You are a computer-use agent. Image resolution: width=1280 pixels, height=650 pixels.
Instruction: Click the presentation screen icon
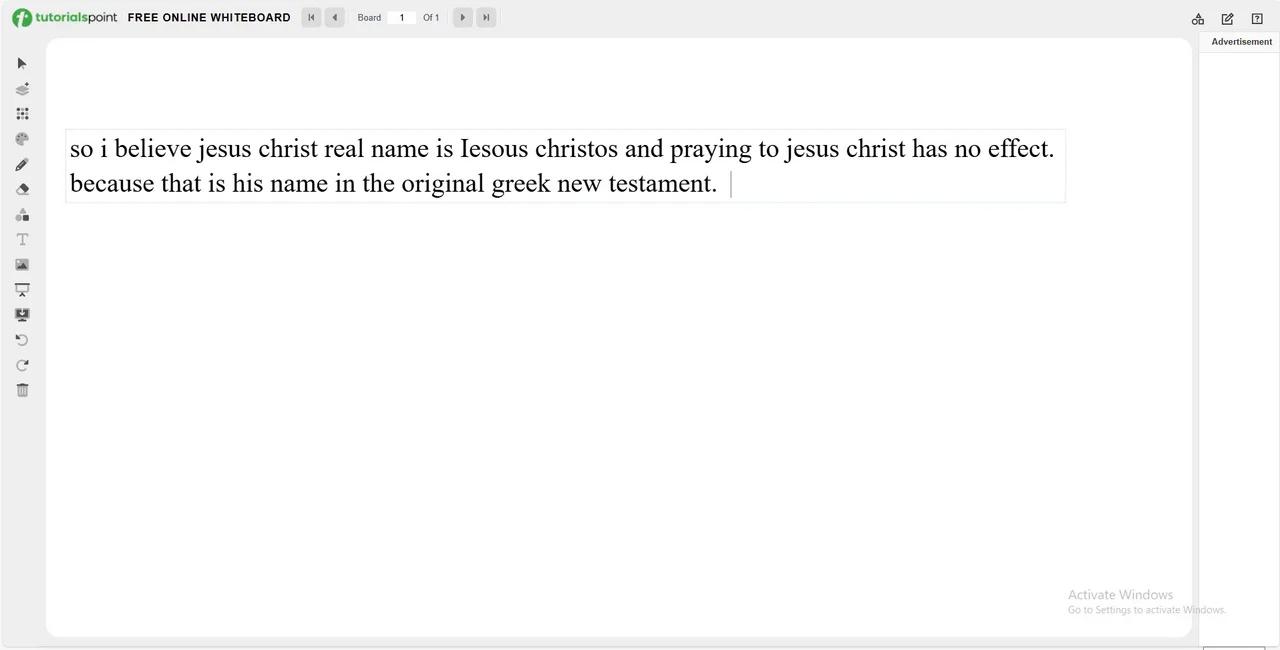tap(22, 289)
